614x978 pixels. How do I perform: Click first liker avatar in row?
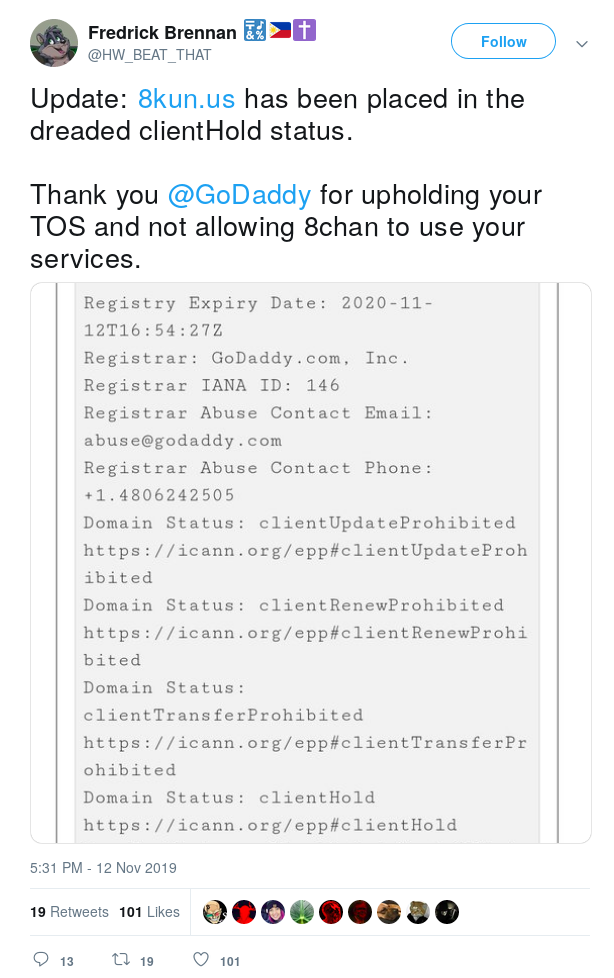[x=215, y=912]
